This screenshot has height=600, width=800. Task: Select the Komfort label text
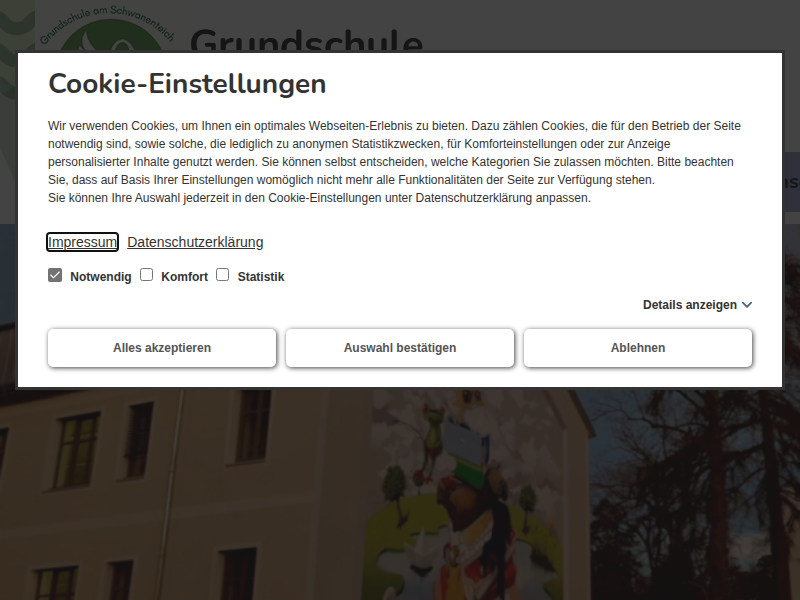(x=184, y=277)
